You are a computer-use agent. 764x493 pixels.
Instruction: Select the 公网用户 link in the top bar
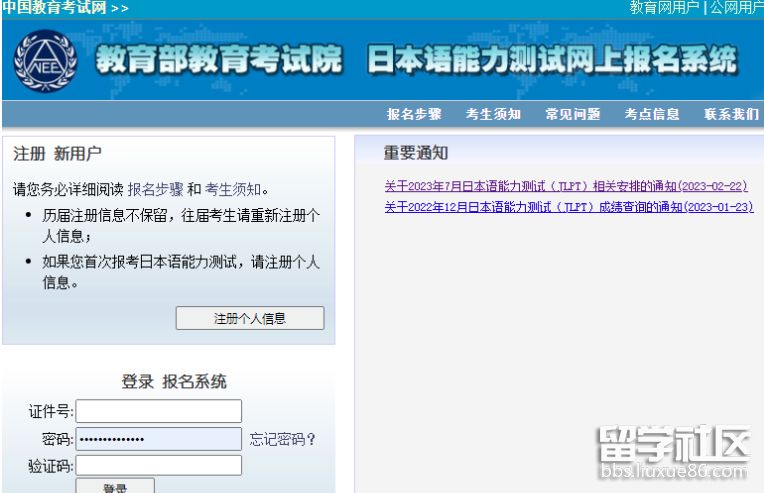(x=736, y=8)
